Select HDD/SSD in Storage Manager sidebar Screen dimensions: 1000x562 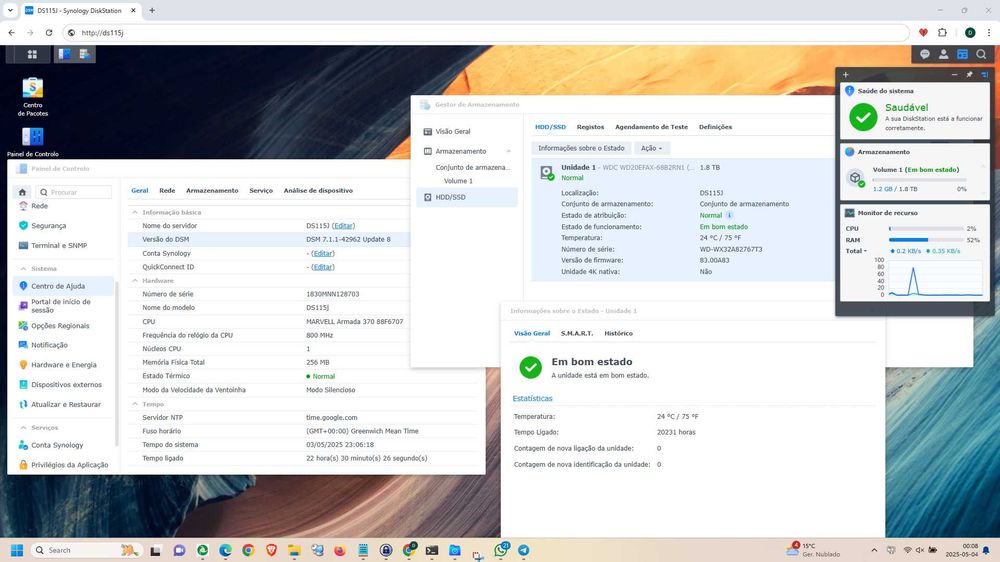(x=467, y=197)
